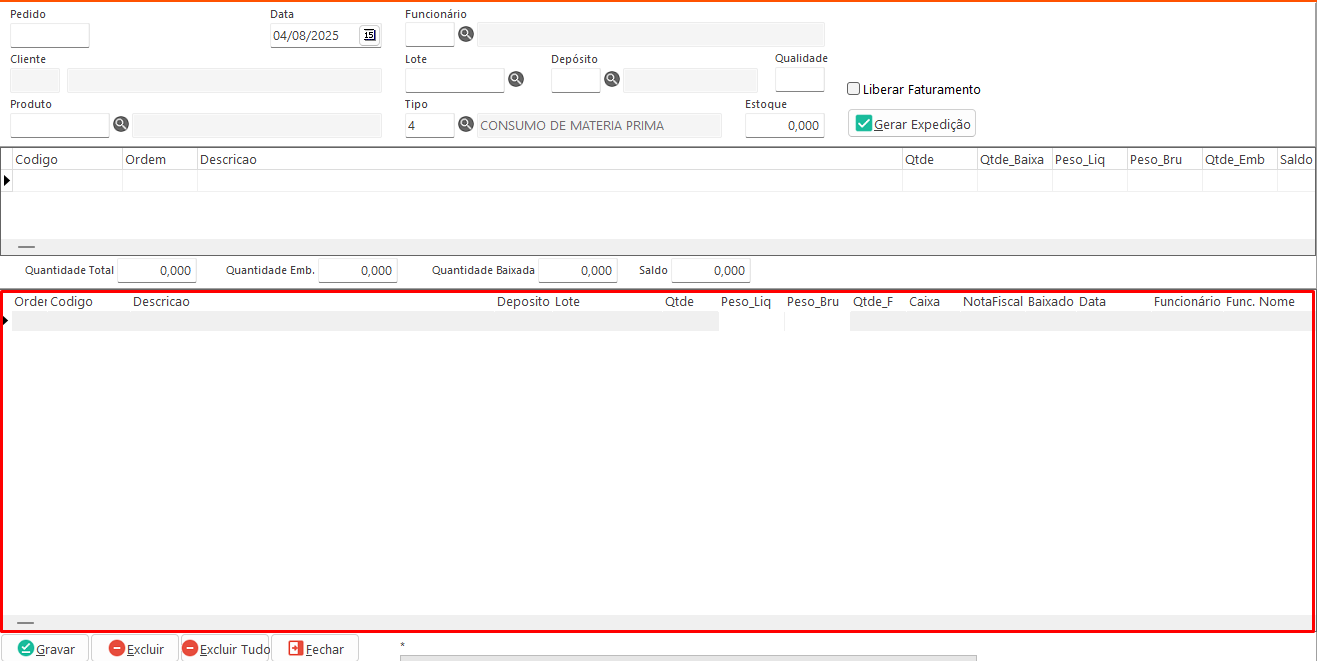Focus the Qualidade input field
This screenshot has height=661, width=1317.
[x=799, y=80]
